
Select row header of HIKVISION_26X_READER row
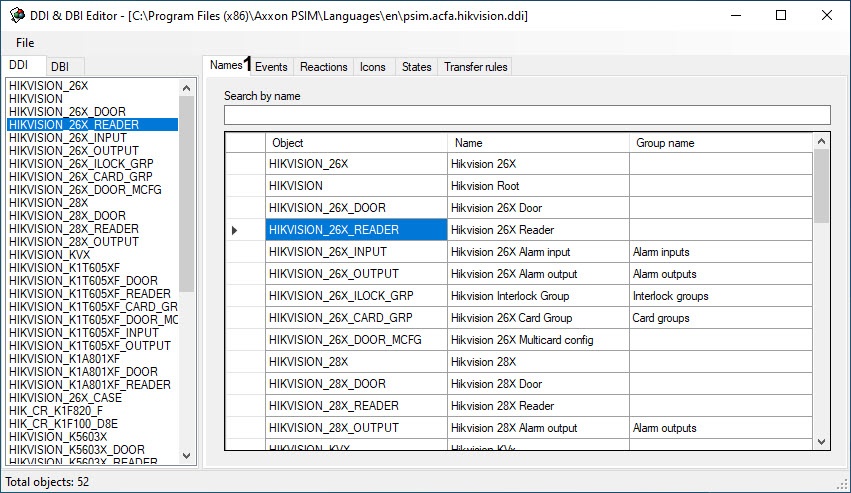pyautogui.click(x=244, y=230)
